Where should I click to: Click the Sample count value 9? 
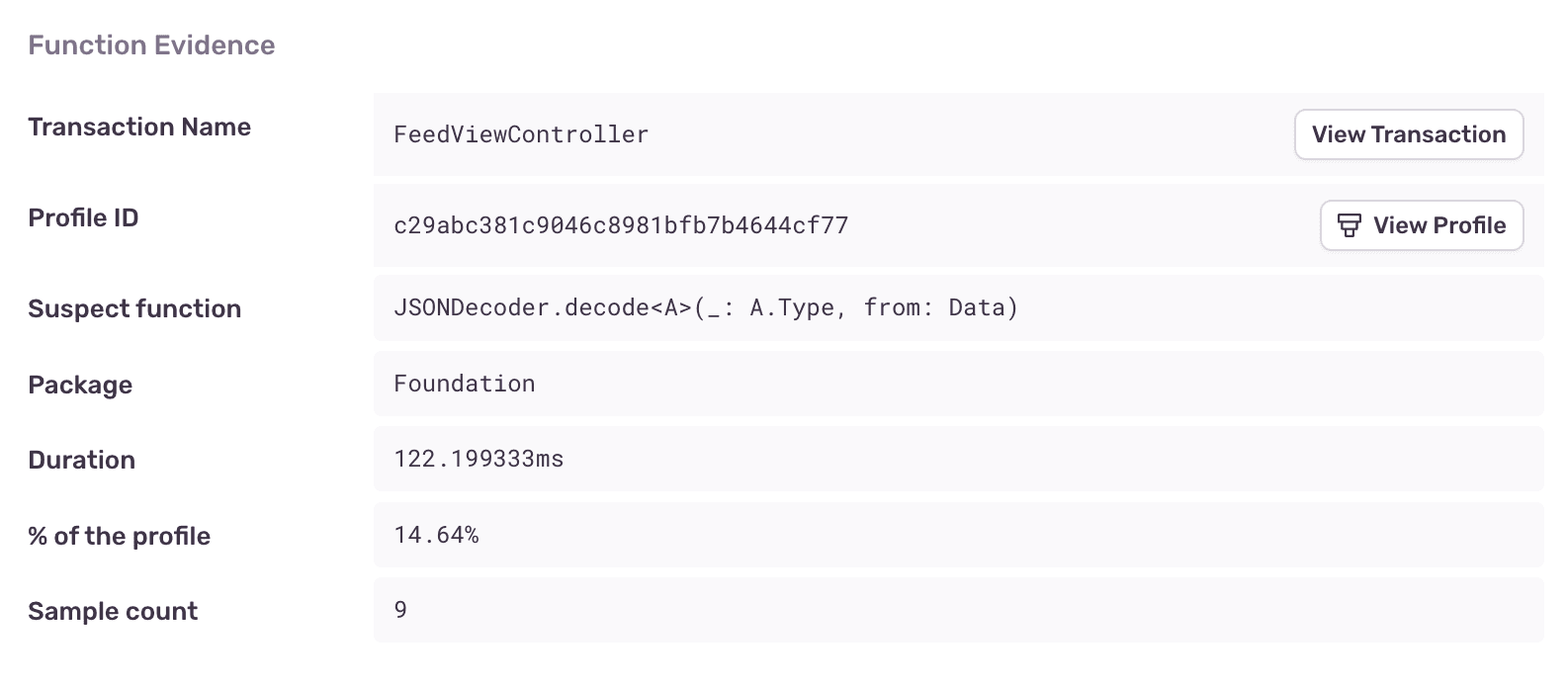pos(400,611)
